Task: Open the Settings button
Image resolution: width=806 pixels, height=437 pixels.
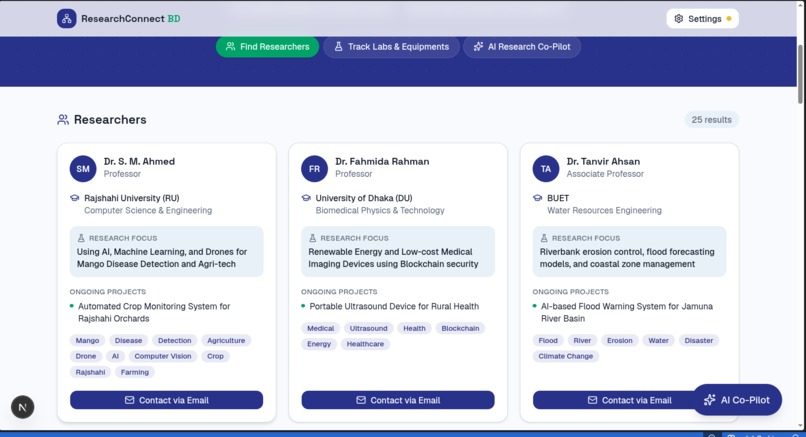Action: (x=702, y=19)
